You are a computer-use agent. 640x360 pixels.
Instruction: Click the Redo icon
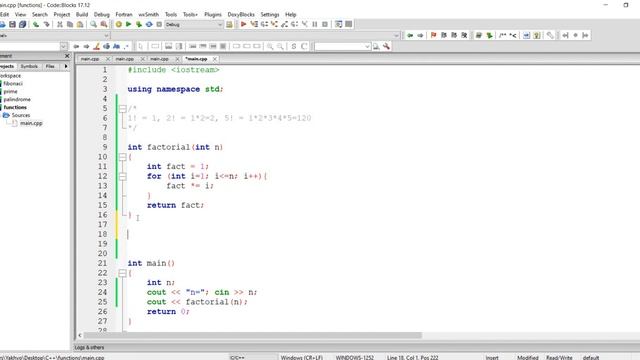point(46,24)
